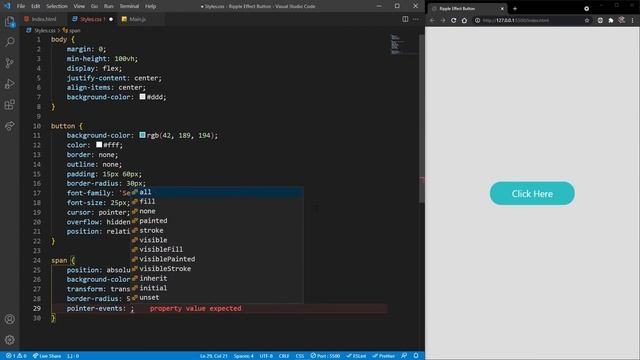Click Live Share in status bar
The height and width of the screenshot is (360, 640).
pos(47,356)
